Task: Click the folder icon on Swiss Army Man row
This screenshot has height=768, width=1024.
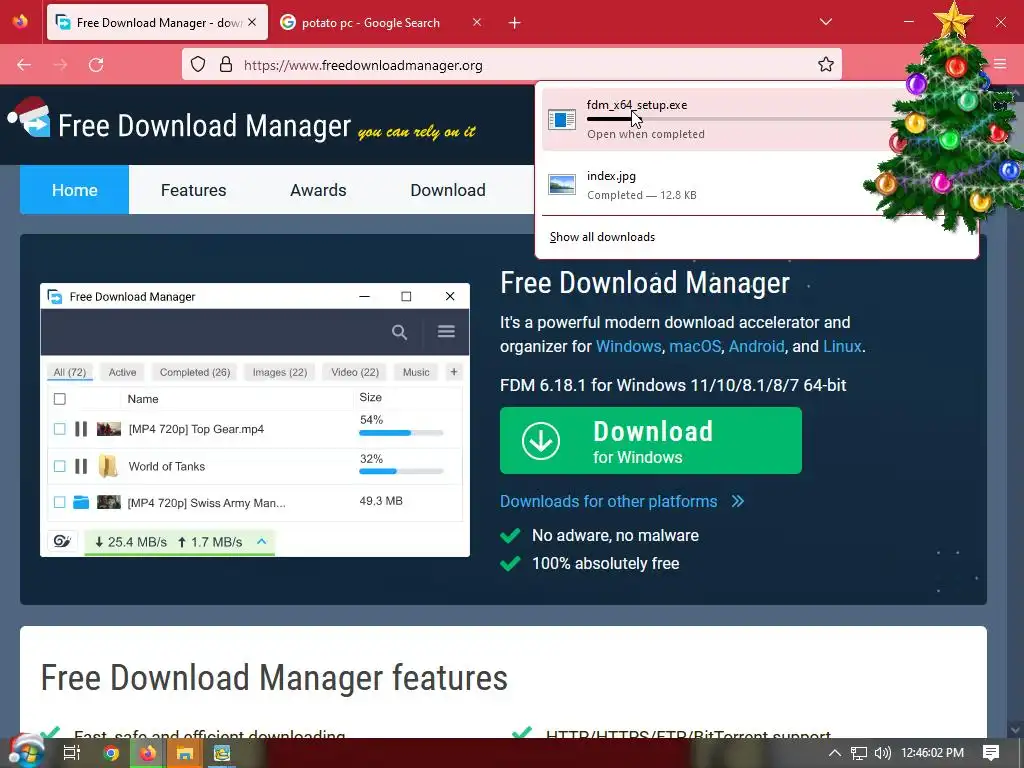Action: click(81, 502)
